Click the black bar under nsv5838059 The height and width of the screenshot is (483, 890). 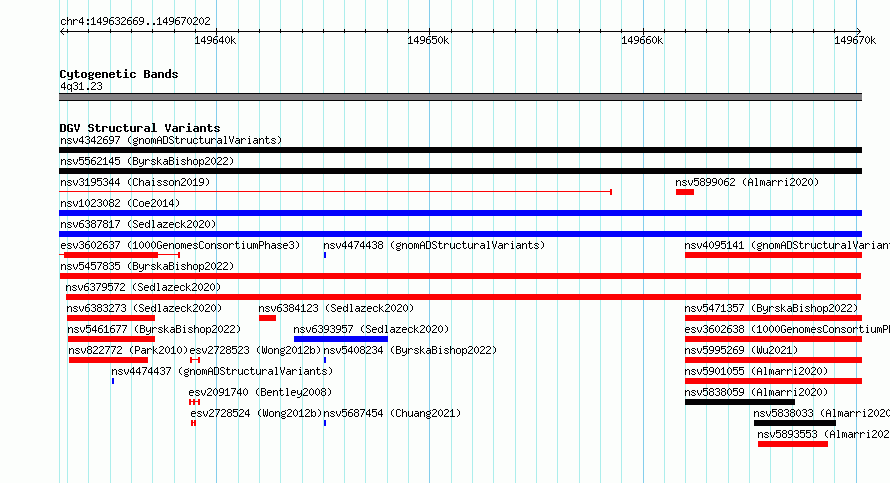coord(740,402)
